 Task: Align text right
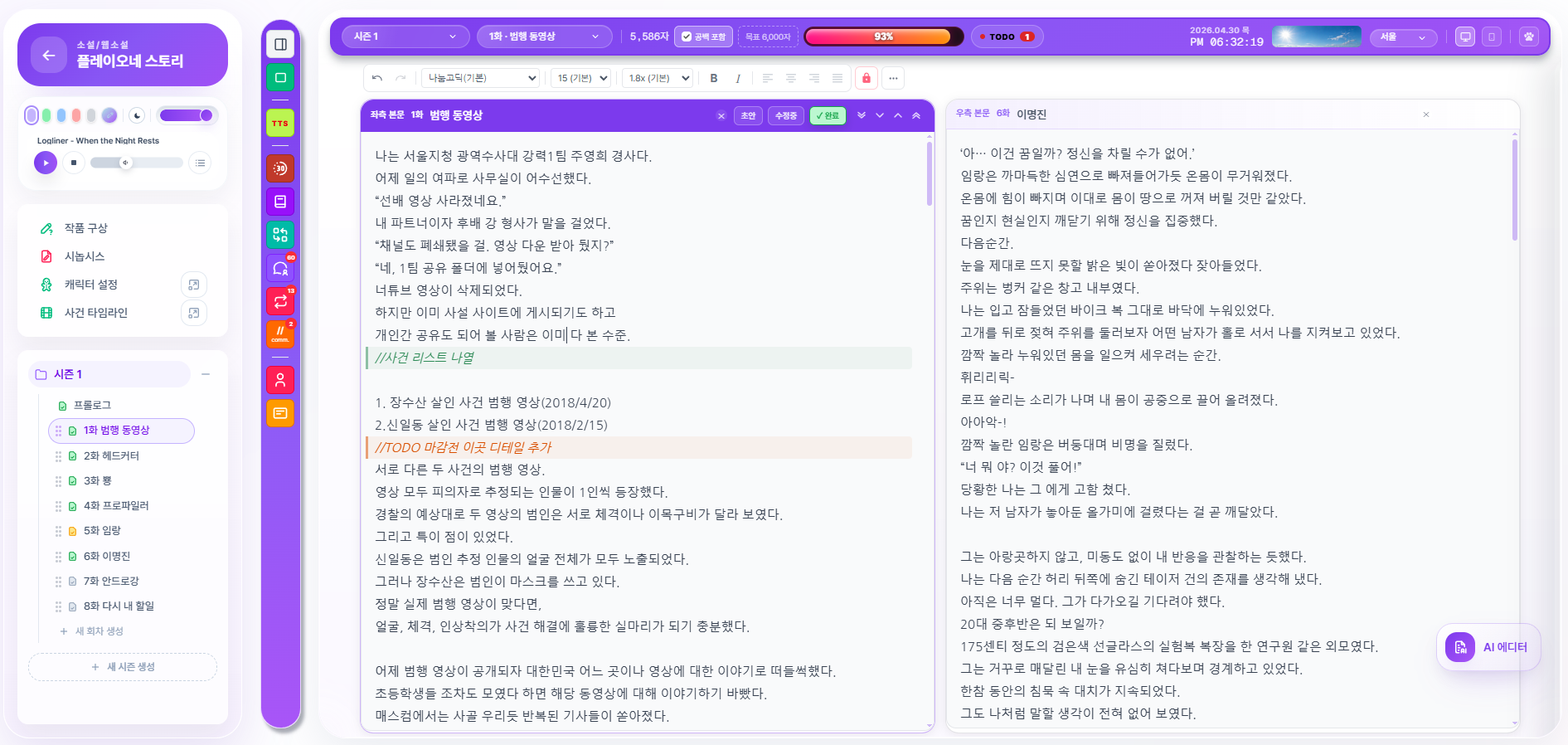pyautogui.click(x=814, y=78)
